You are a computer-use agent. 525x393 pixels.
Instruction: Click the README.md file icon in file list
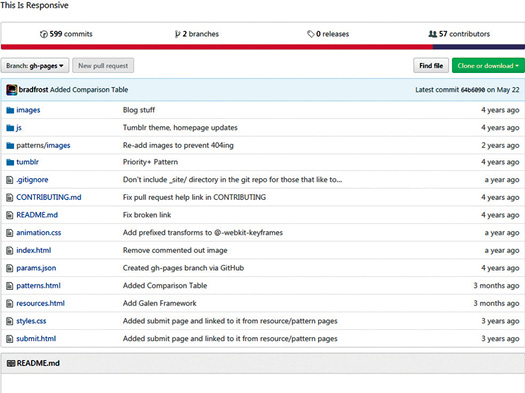pos(10,215)
